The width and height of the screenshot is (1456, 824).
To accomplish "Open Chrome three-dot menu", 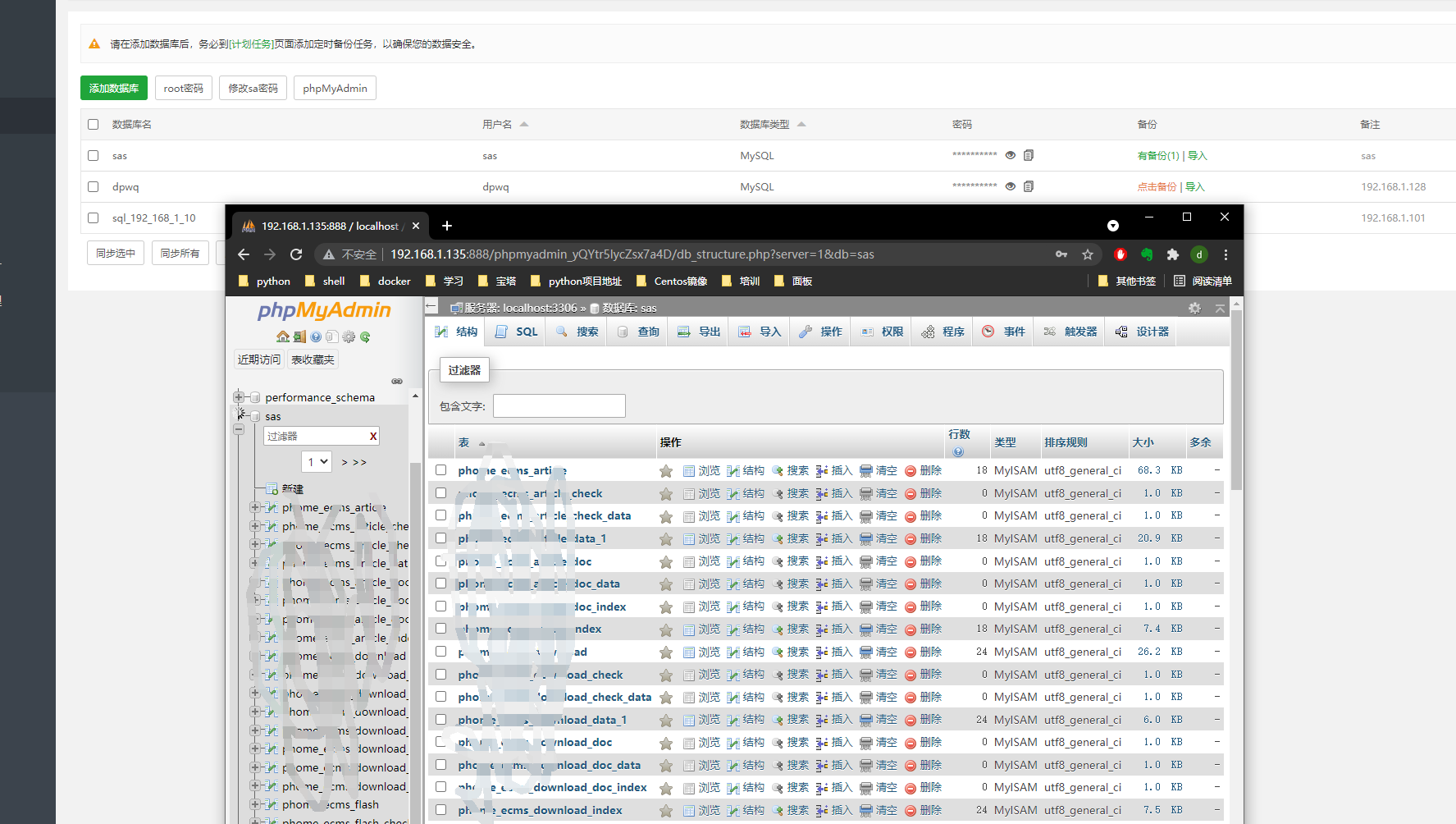I will [x=1226, y=254].
